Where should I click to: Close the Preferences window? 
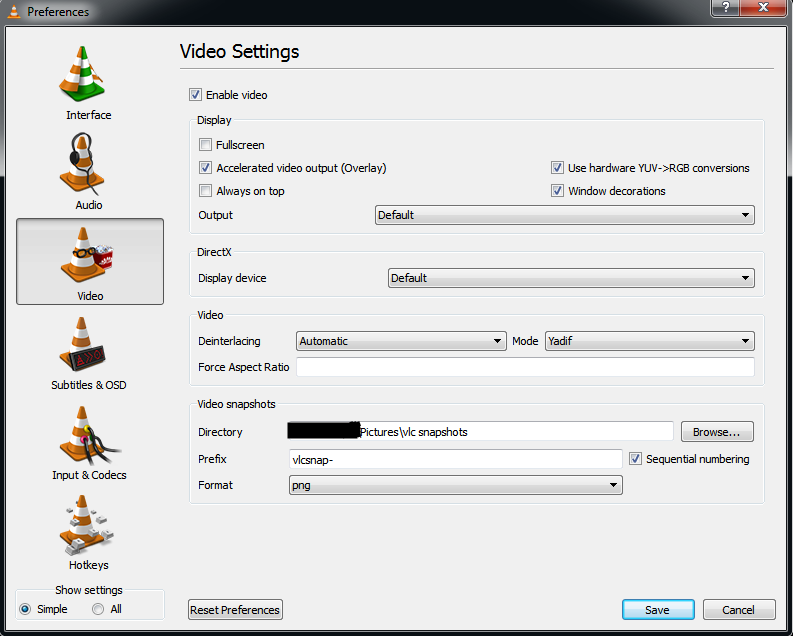click(x=763, y=8)
